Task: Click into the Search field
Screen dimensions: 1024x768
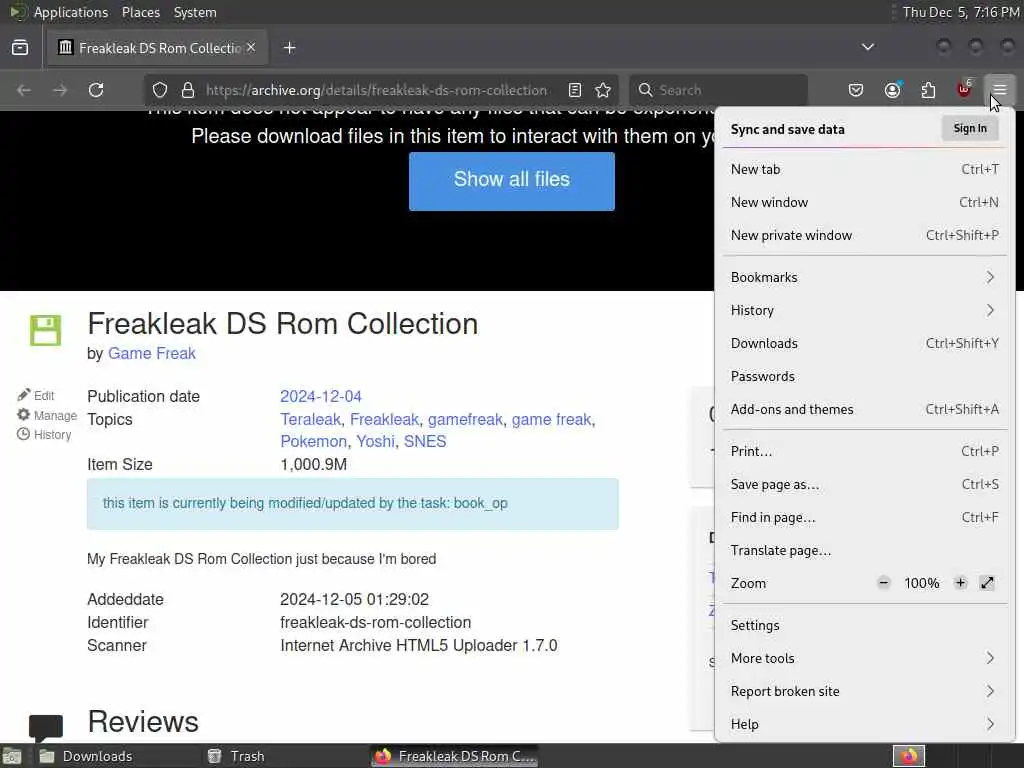Action: (718, 90)
